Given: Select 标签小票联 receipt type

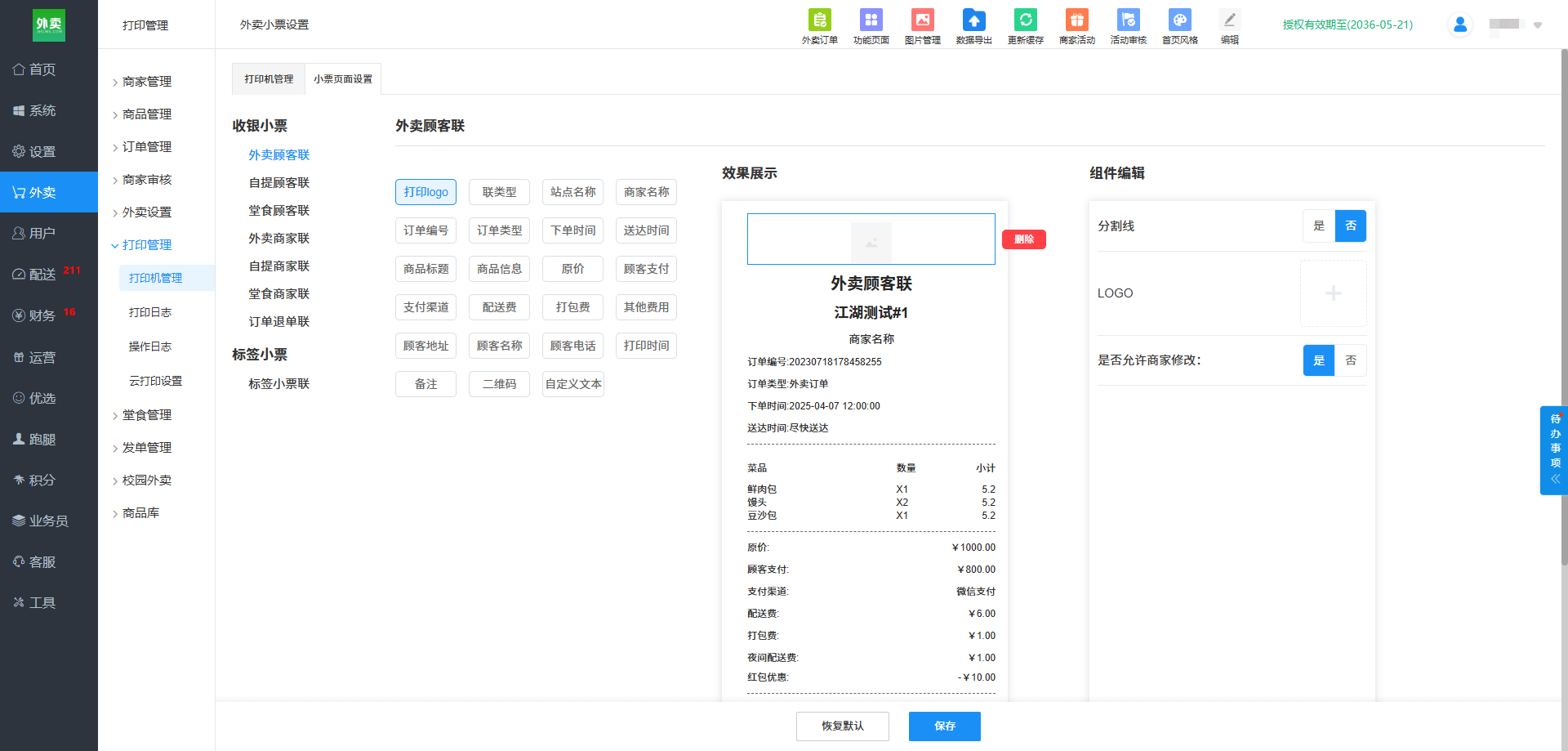Looking at the screenshot, I should (279, 384).
